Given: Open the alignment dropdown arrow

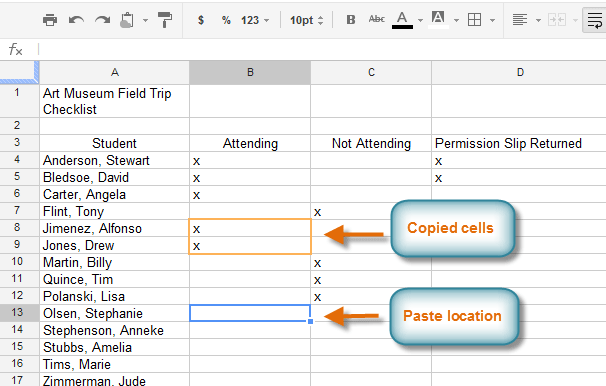Looking at the screenshot, I should pos(538,20).
